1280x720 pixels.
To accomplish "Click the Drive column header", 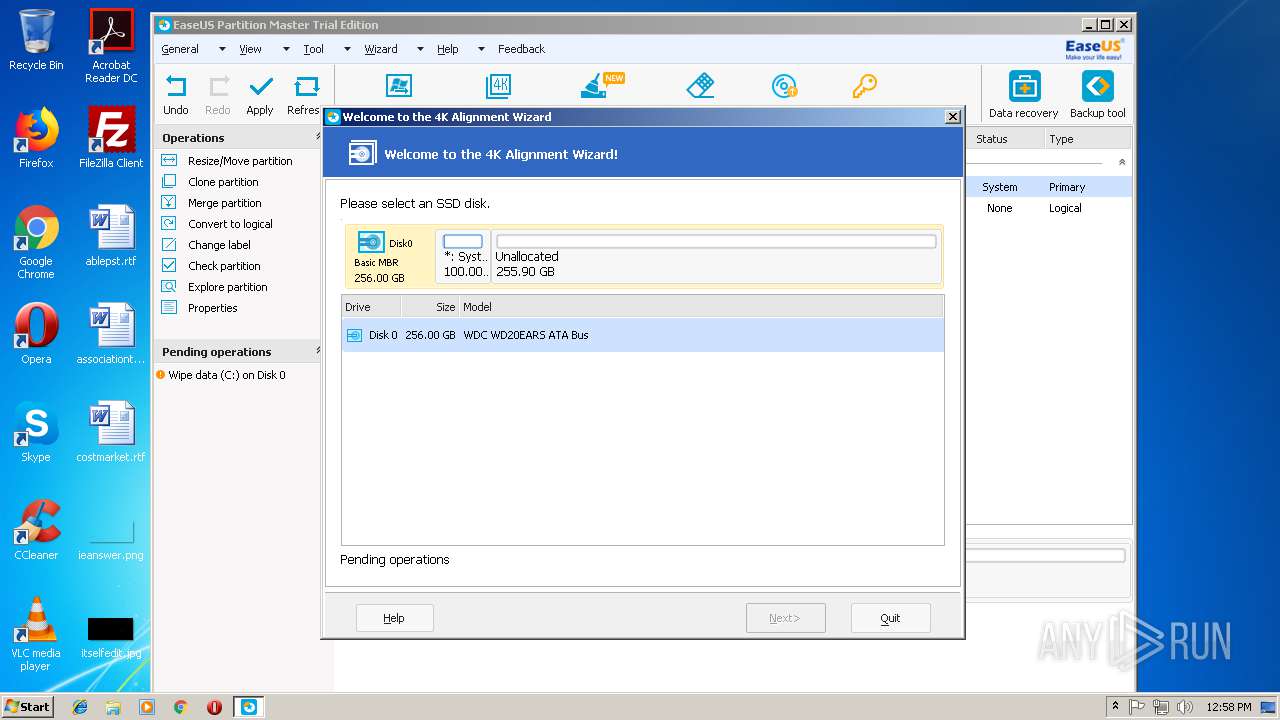I will tap(371, 307).
